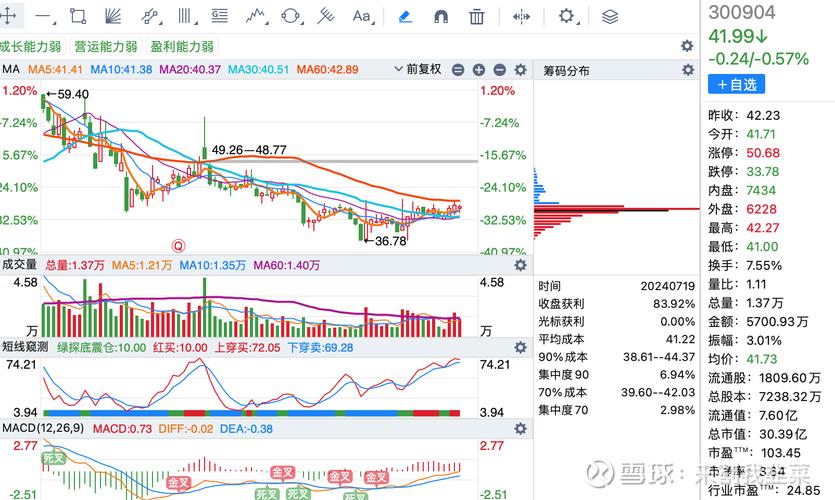Screen dimensions: 835x500
Task: Select the rectangle shape tool
Action: point(78,16)
